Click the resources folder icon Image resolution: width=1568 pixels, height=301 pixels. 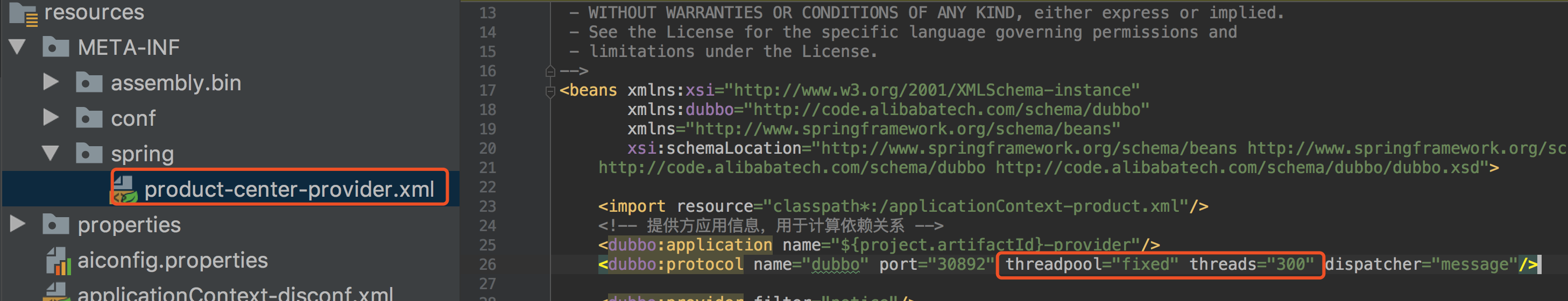(x=23, y=13)
